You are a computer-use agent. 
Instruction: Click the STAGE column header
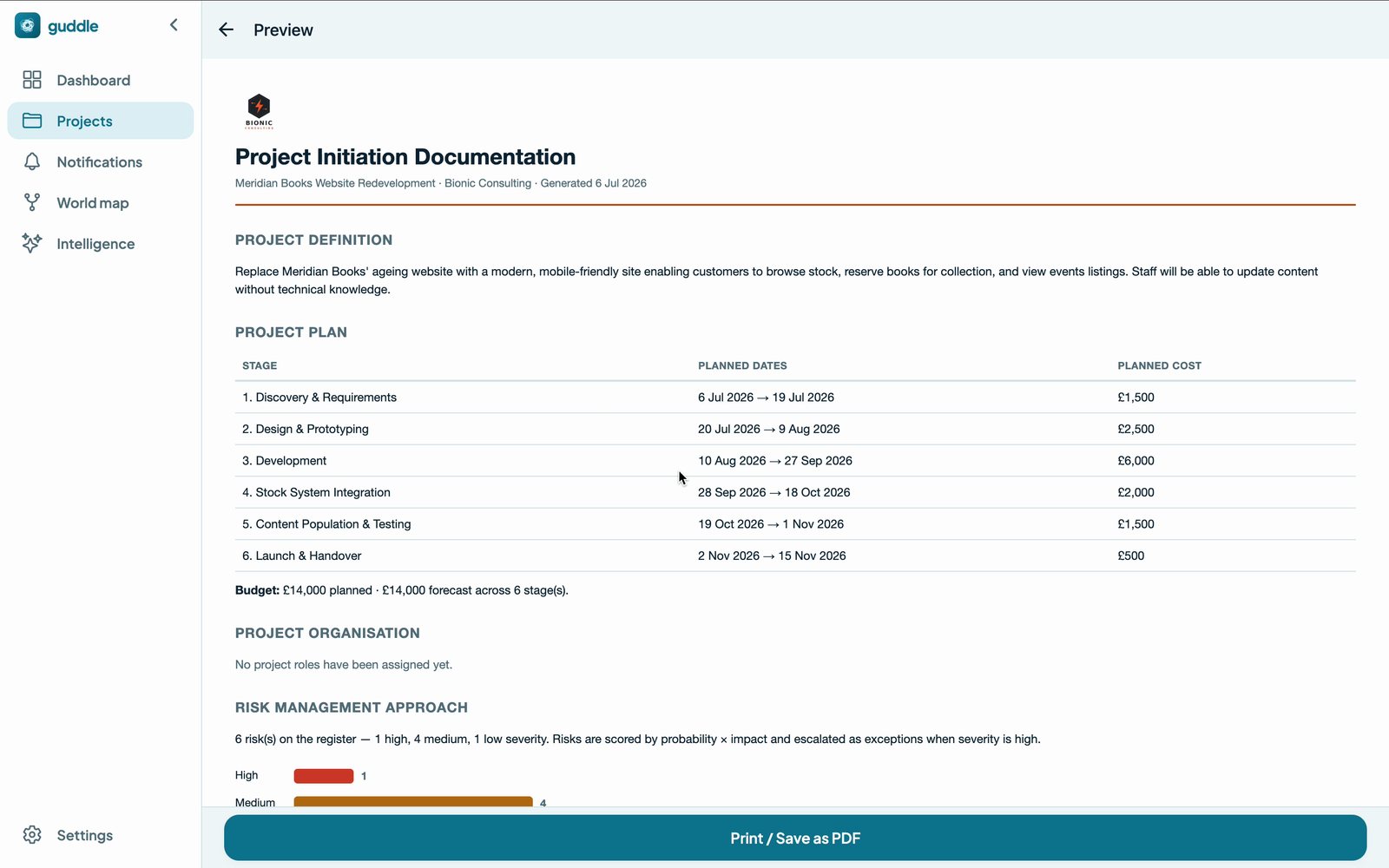(260, 365)
